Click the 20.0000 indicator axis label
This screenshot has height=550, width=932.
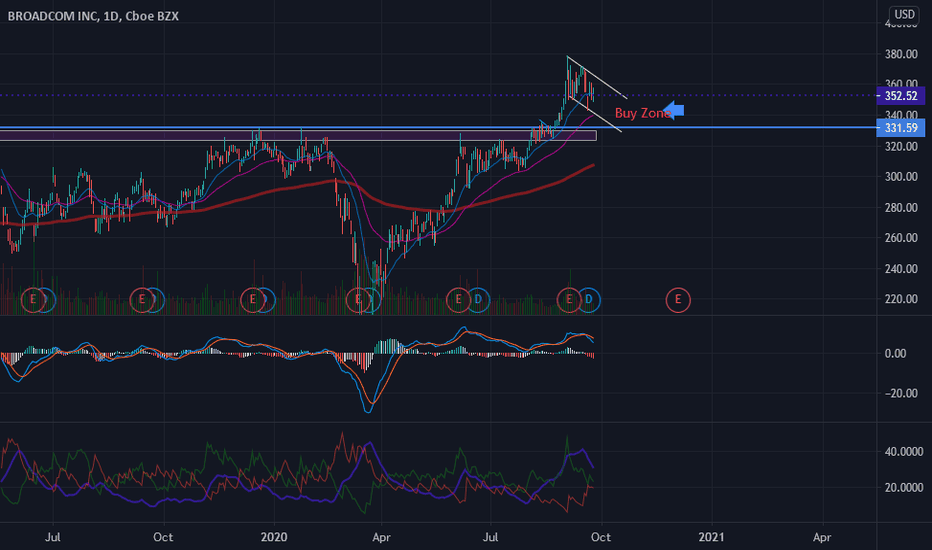point(903,488)
